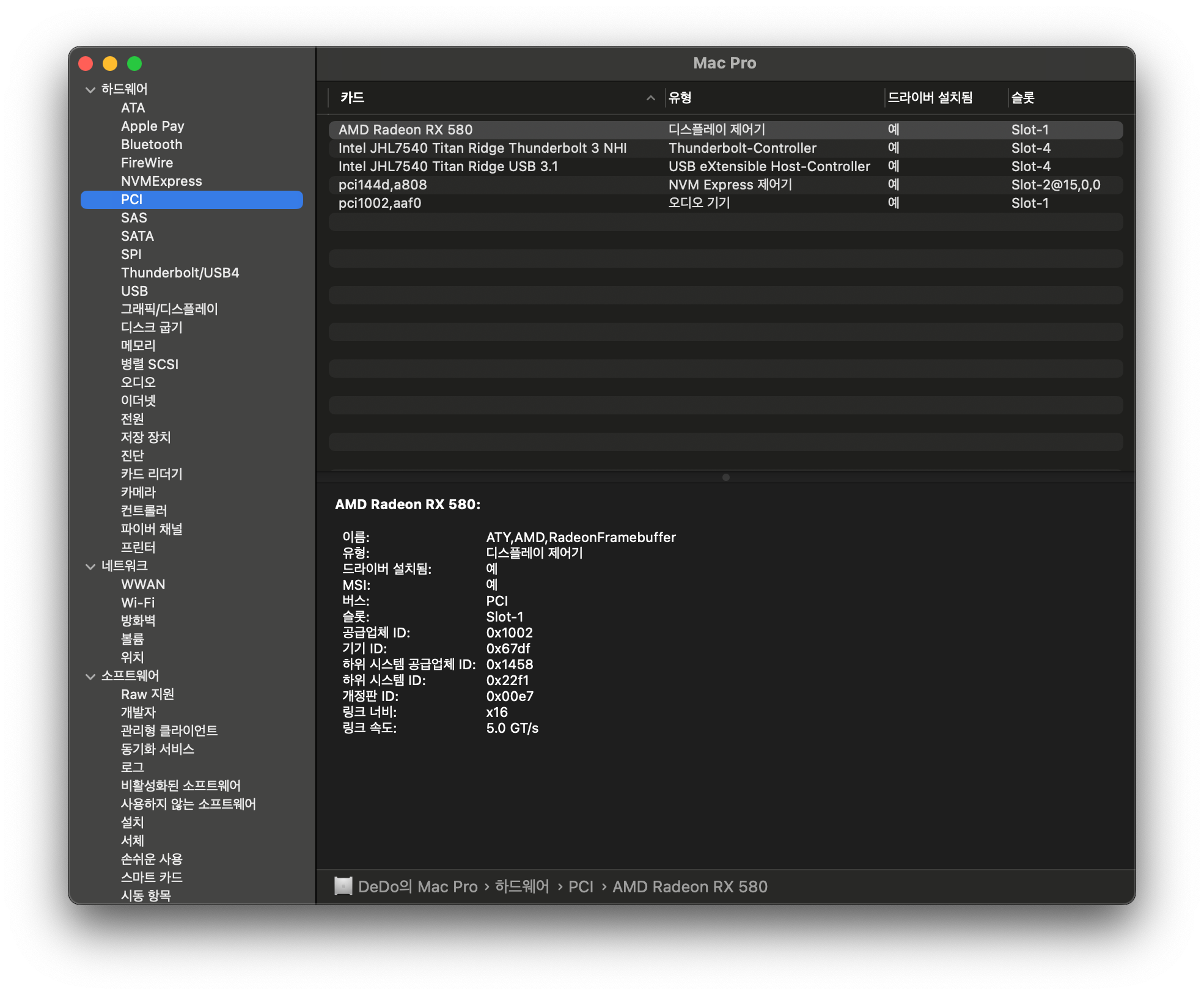Select the pci144d,a808 NVM Express row
This screenshot has width=1204, height=995.
[x=383, y=185]
